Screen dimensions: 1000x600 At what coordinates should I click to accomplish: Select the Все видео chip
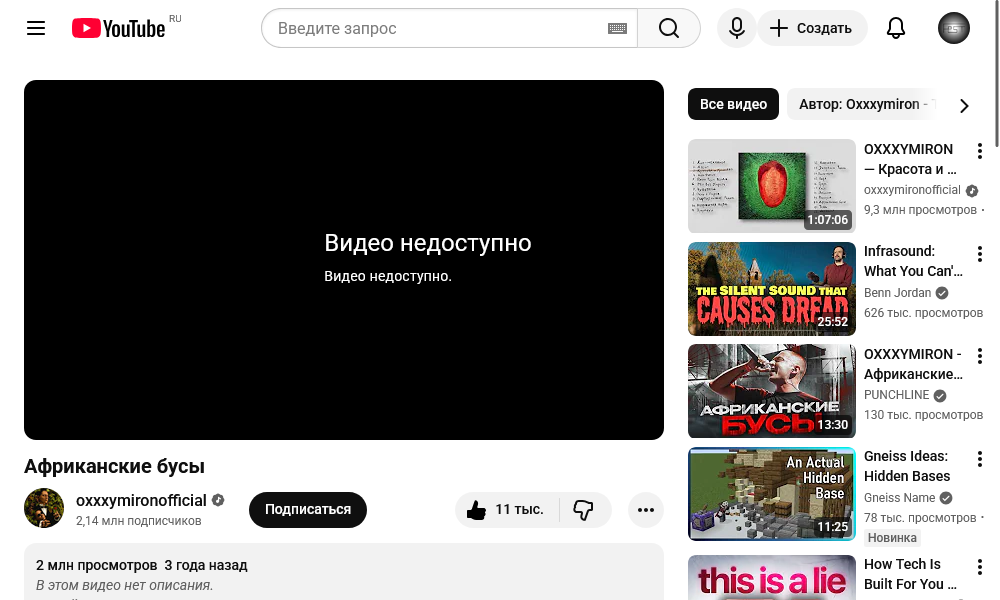click(x=733, y=104)
